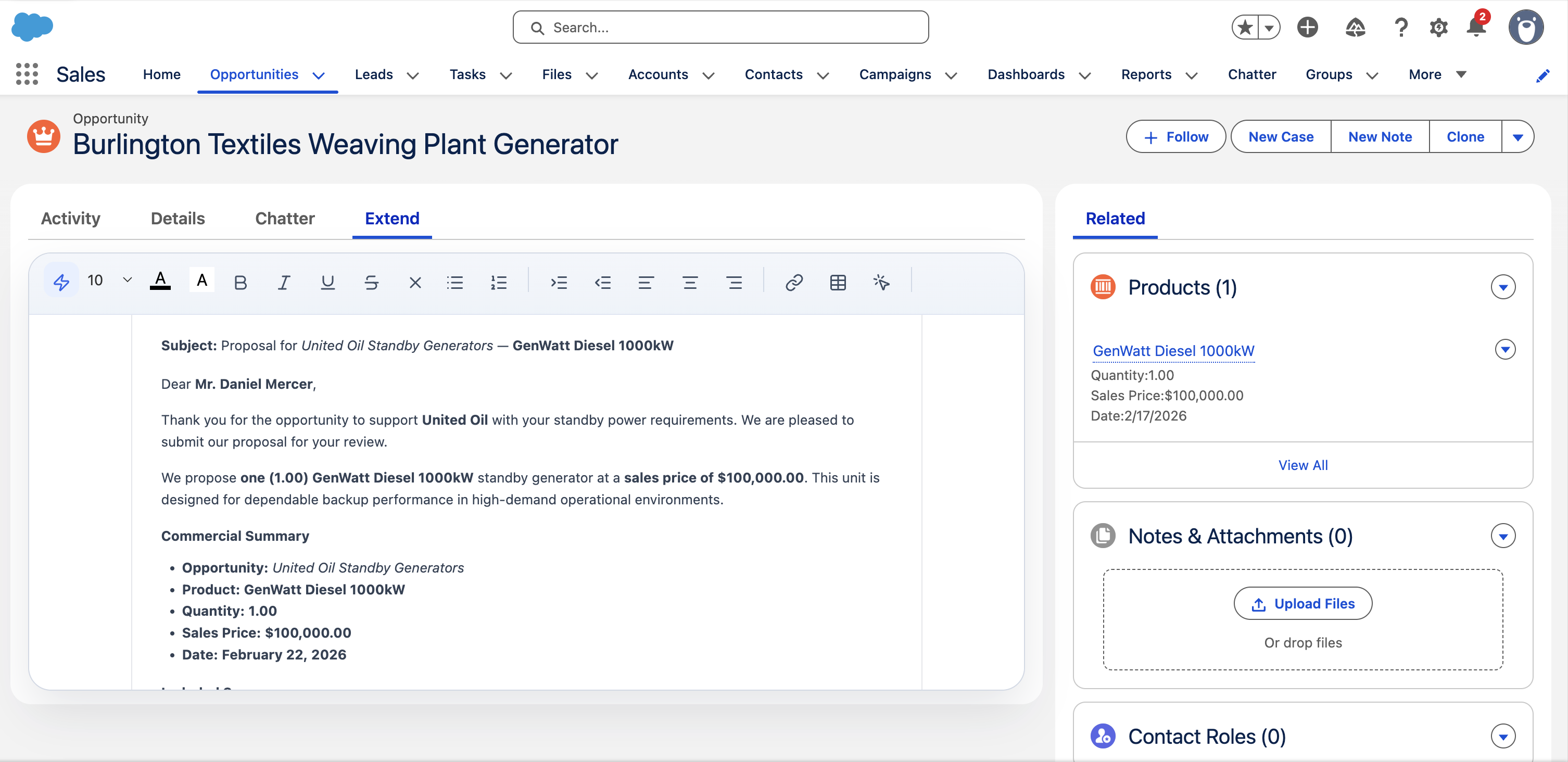Open the GenWatt Diesel 1000kW product link

click(x=1173, y=351)
